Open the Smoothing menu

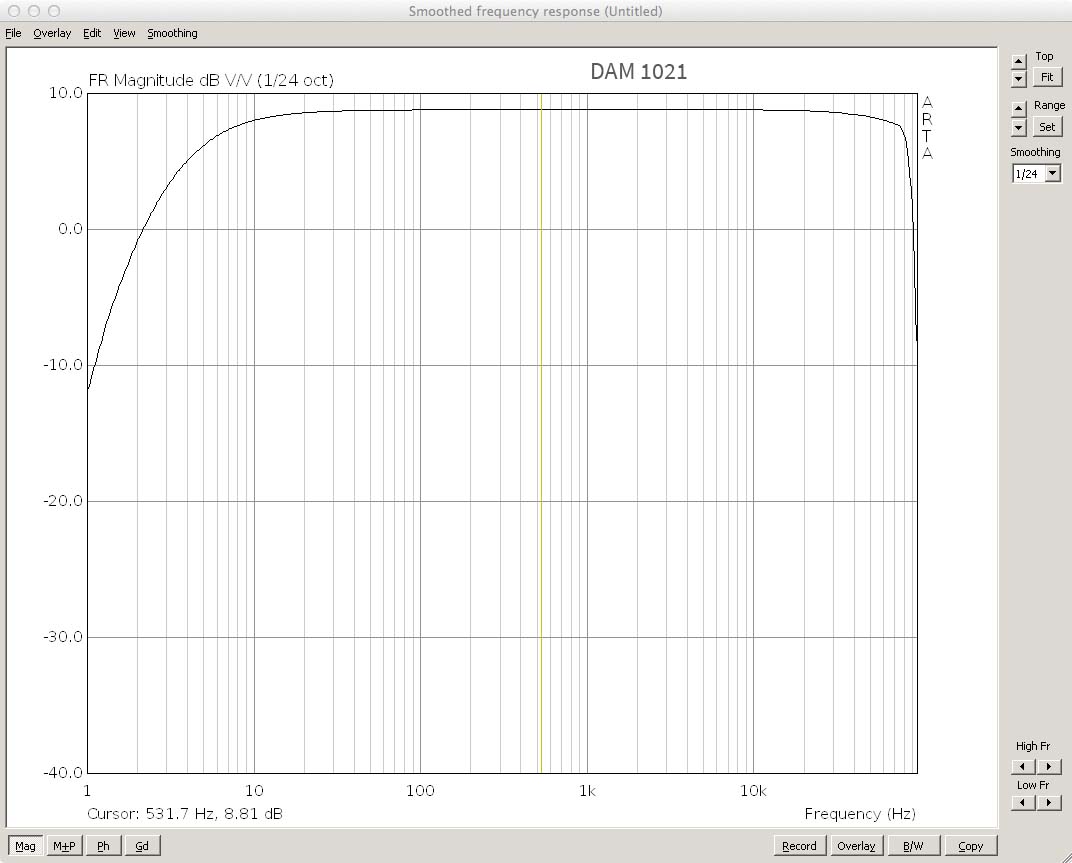point(172,33)
